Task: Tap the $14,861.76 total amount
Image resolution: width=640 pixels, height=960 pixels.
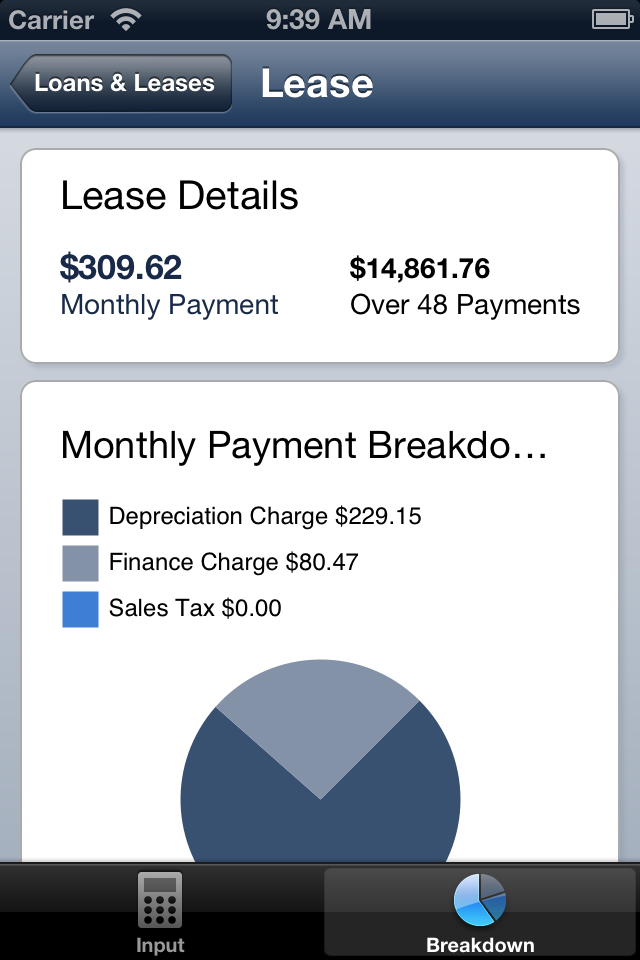Action: point(420,269)
